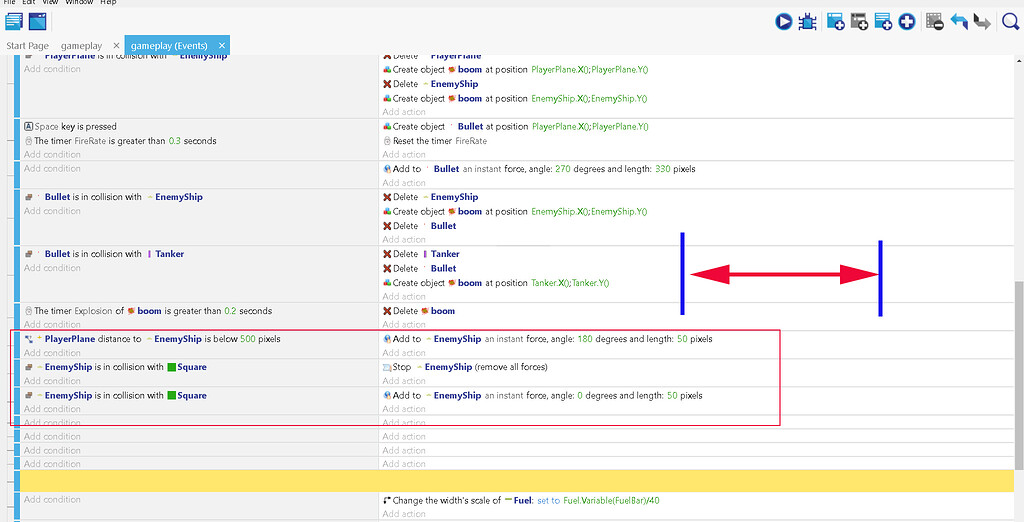The height and width of the screenshot is (522, 1024).
Task: Delete the selected events
Action: 935,21
